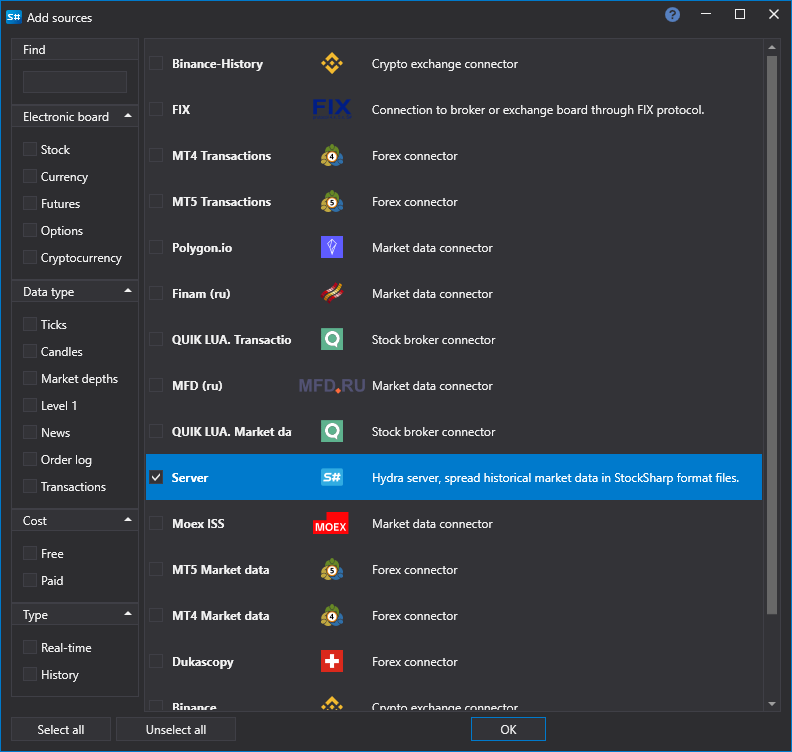Check the Futures filter box
The height and width of the screenshot is (752, 792).
(30, 204)
